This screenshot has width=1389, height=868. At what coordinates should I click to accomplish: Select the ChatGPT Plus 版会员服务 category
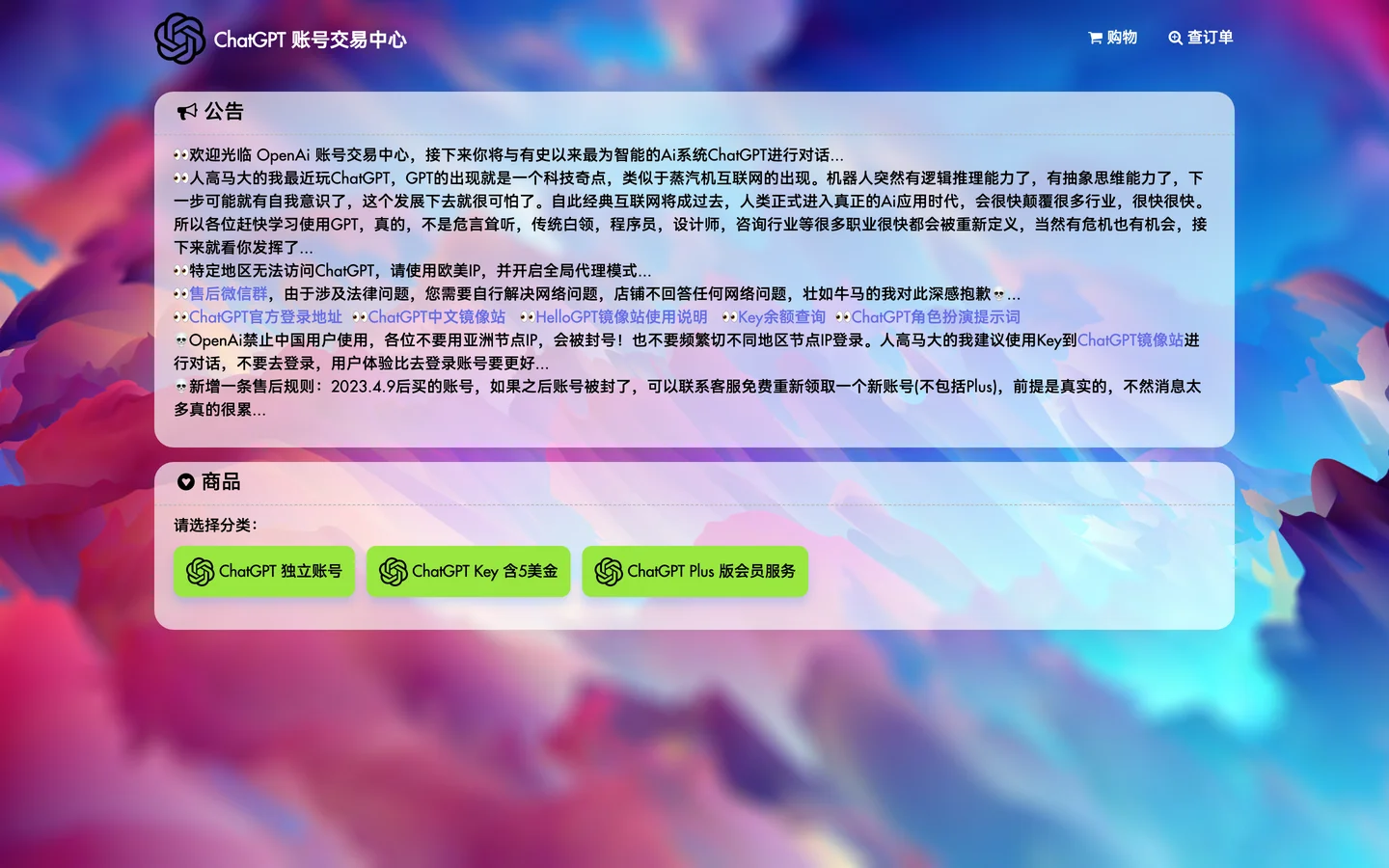point(694,572)
